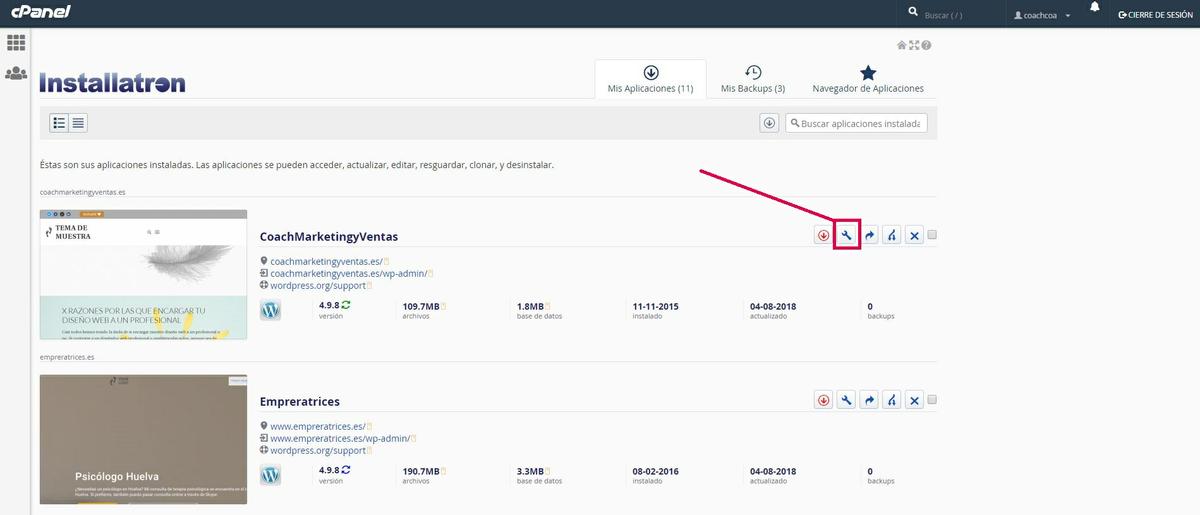Open the cPanel apps grid icon in sidebar

pyautogui.click(x=16, y=43)
